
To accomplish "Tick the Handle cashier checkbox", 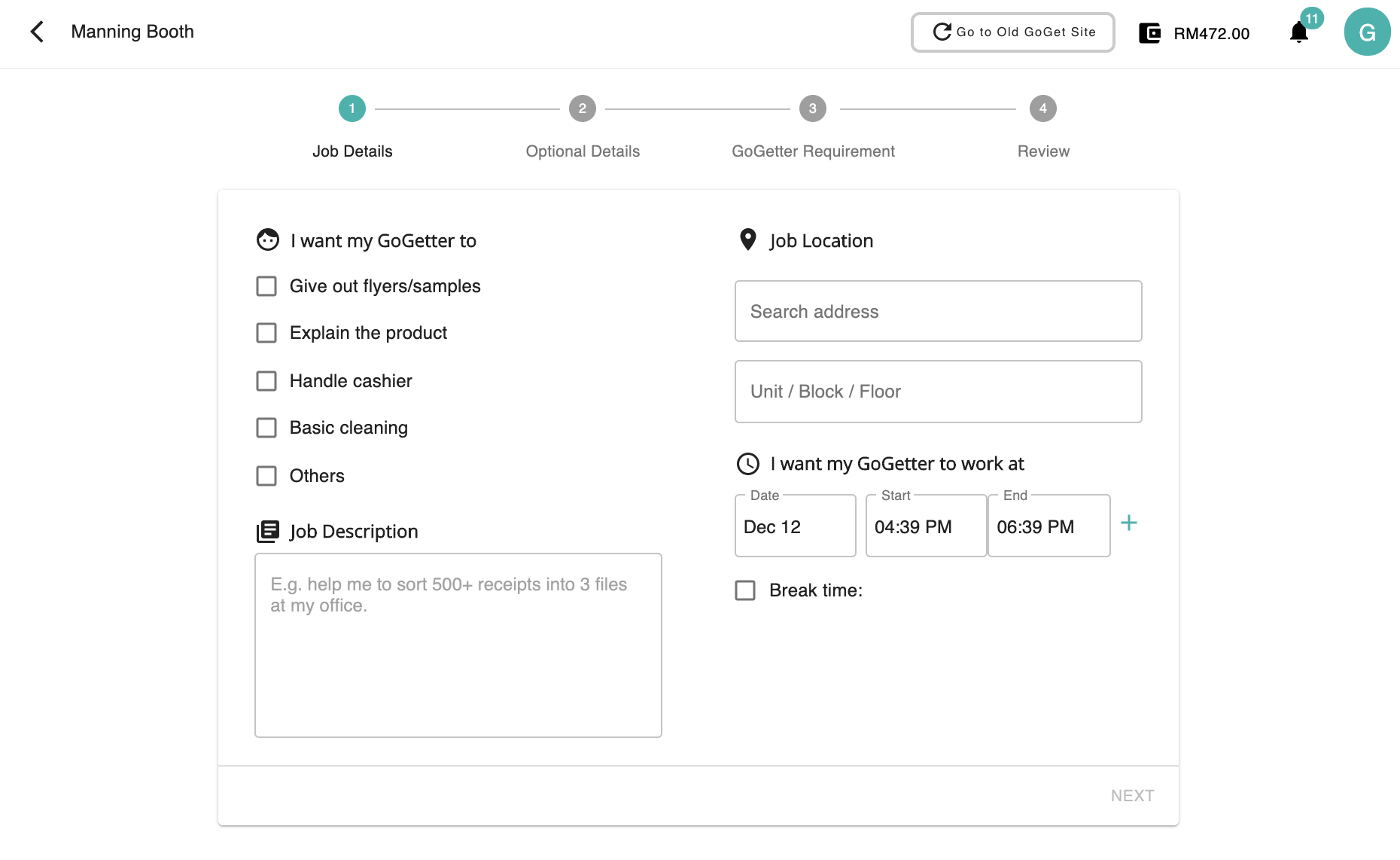I will point(266,381).
